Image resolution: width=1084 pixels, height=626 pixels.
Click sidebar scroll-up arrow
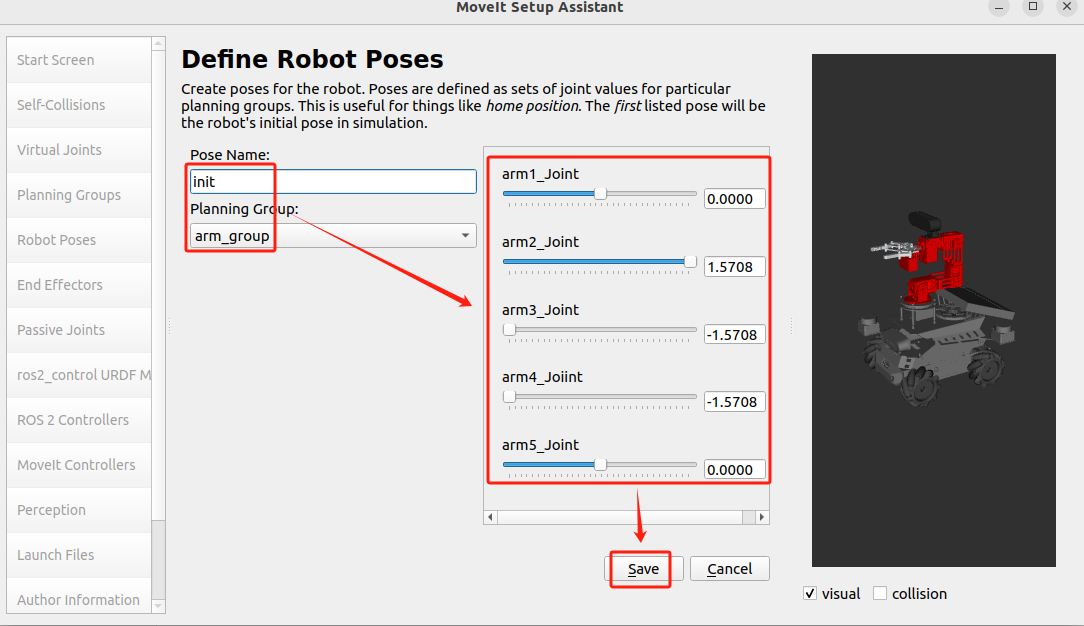tap(158, 44)
